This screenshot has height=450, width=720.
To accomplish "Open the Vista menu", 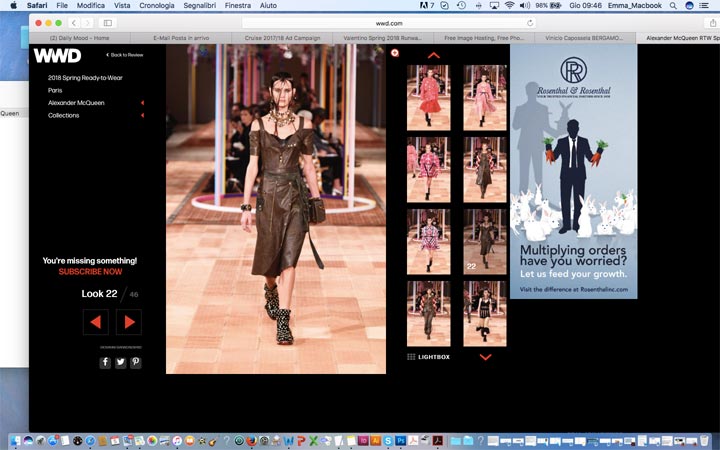I will tap(122, 6).
